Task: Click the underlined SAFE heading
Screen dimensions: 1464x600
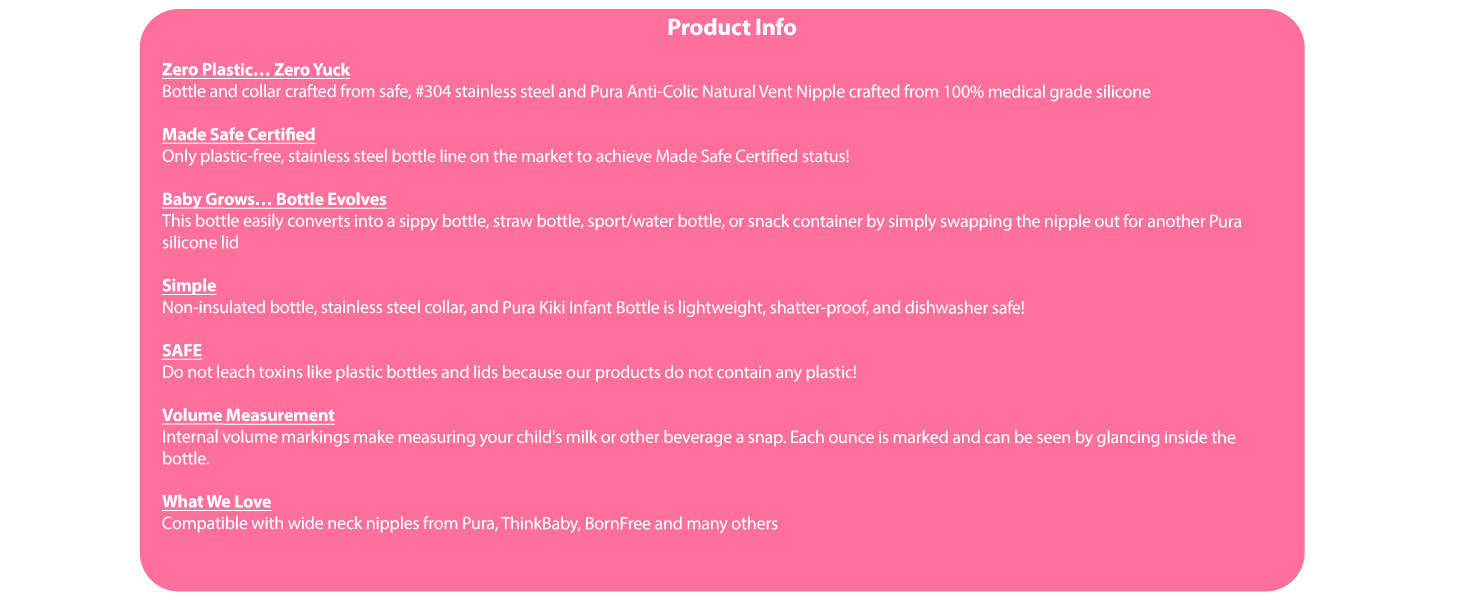Action: coord(182,351)
